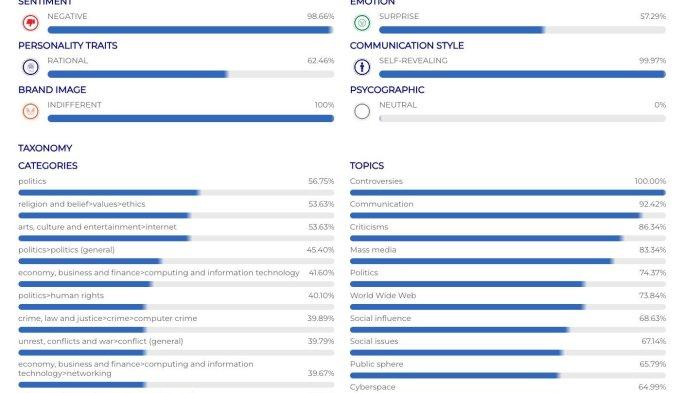Select the World Wide Web topic
This screenshot has width=700, height=393.
click(x=383, y=295)
